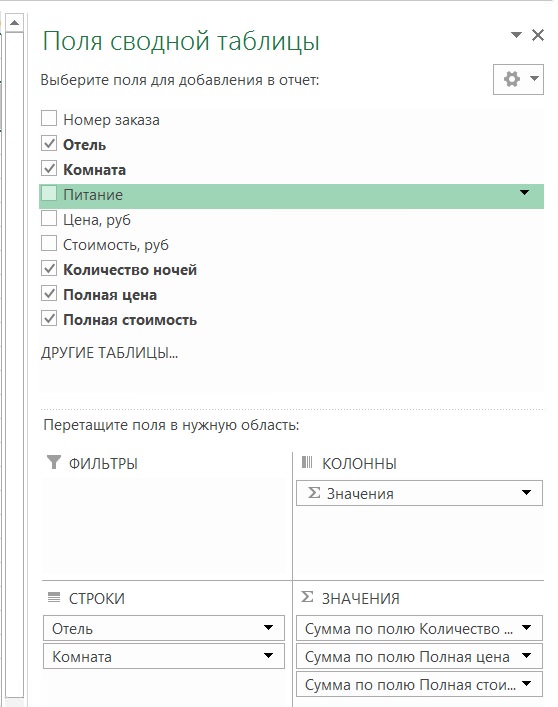558x707 pixels.
Task: Select the Количество ночей field label
Action: [x=130, y=270]
